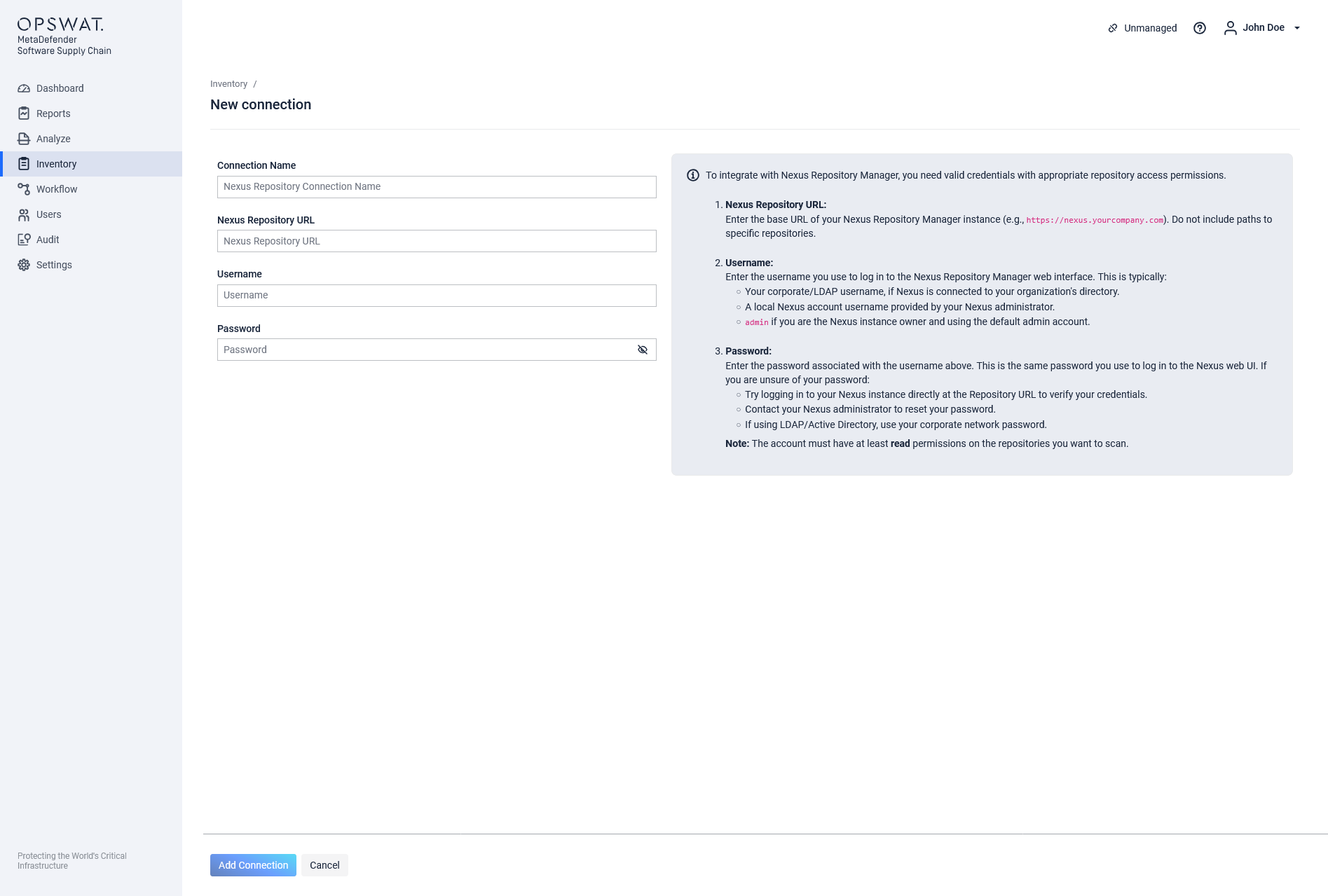Go to the Workflow menu item
This screenshot has width=1328, height=896.
57,189
